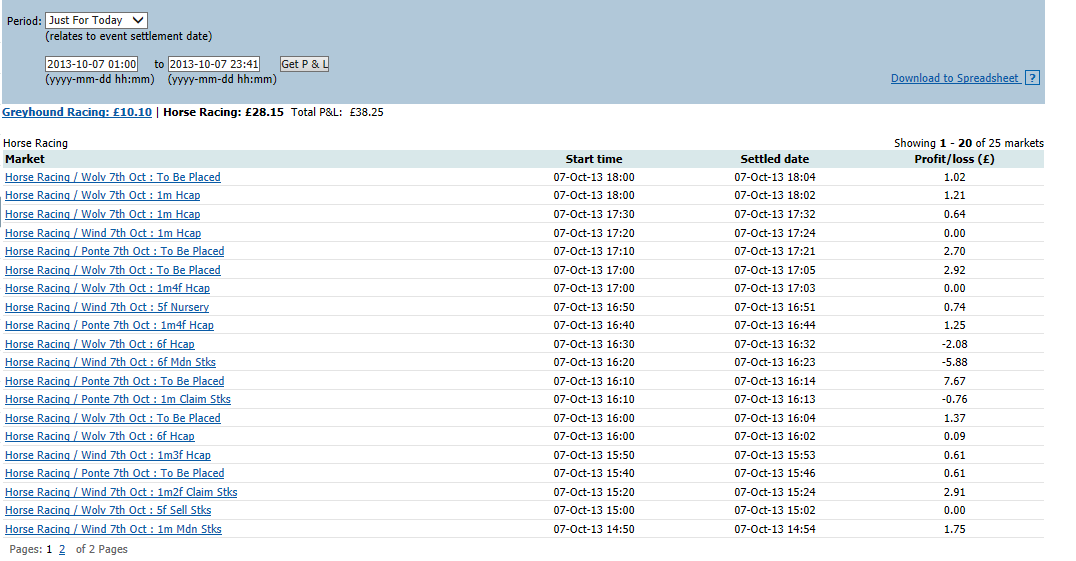The width and height of the screenshot is (1076, 561).
Task: Click the settled date 07-Oct-13 16:23
Action: (775, 362)
